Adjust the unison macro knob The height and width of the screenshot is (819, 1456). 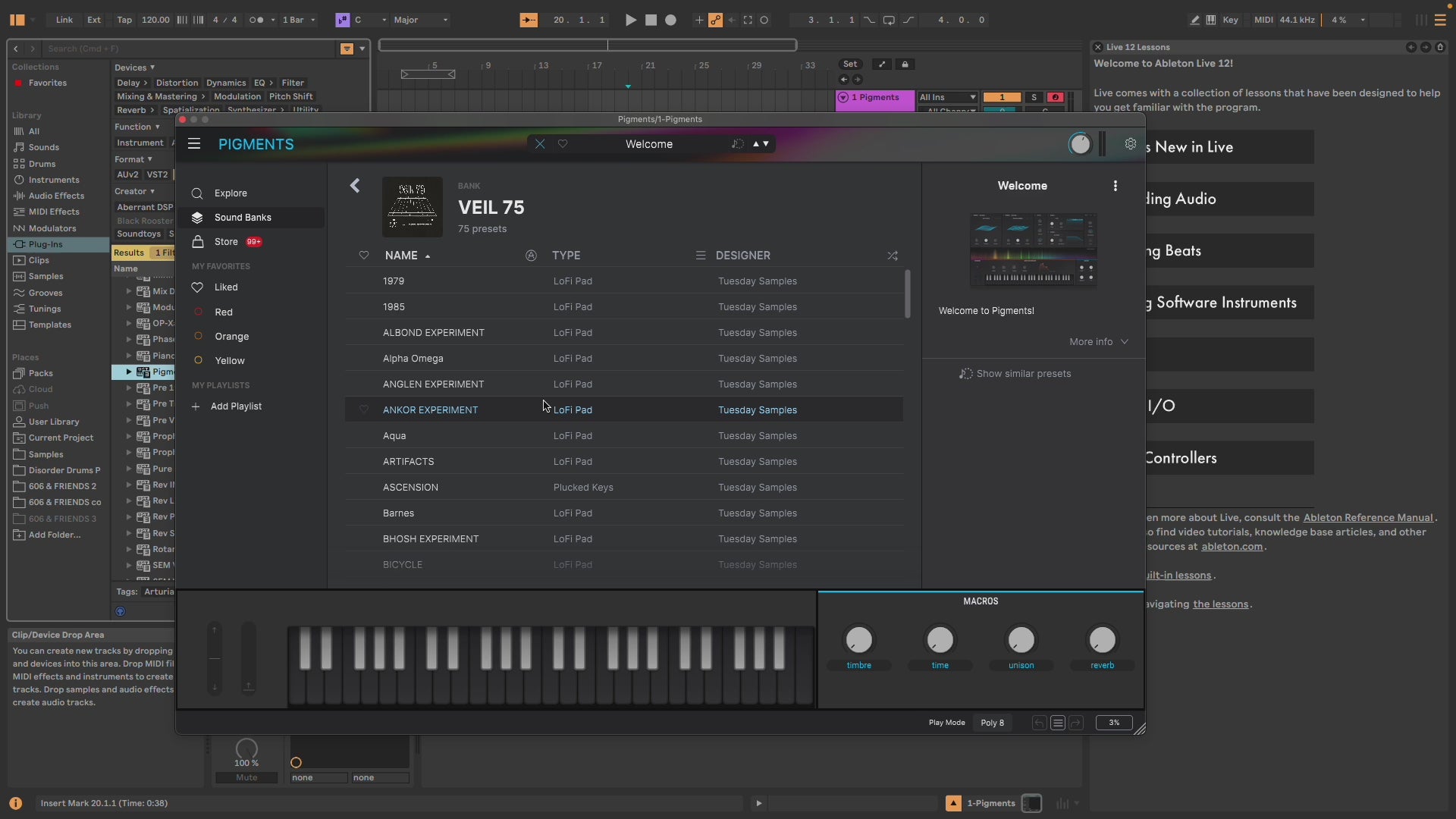1021,639
